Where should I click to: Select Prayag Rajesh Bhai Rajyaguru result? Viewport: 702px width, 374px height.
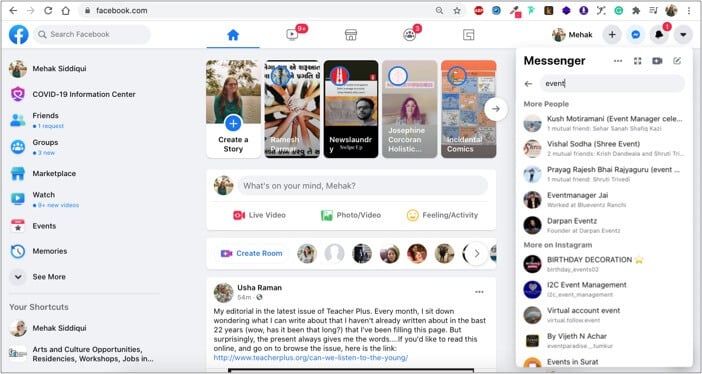coord(604,174)
